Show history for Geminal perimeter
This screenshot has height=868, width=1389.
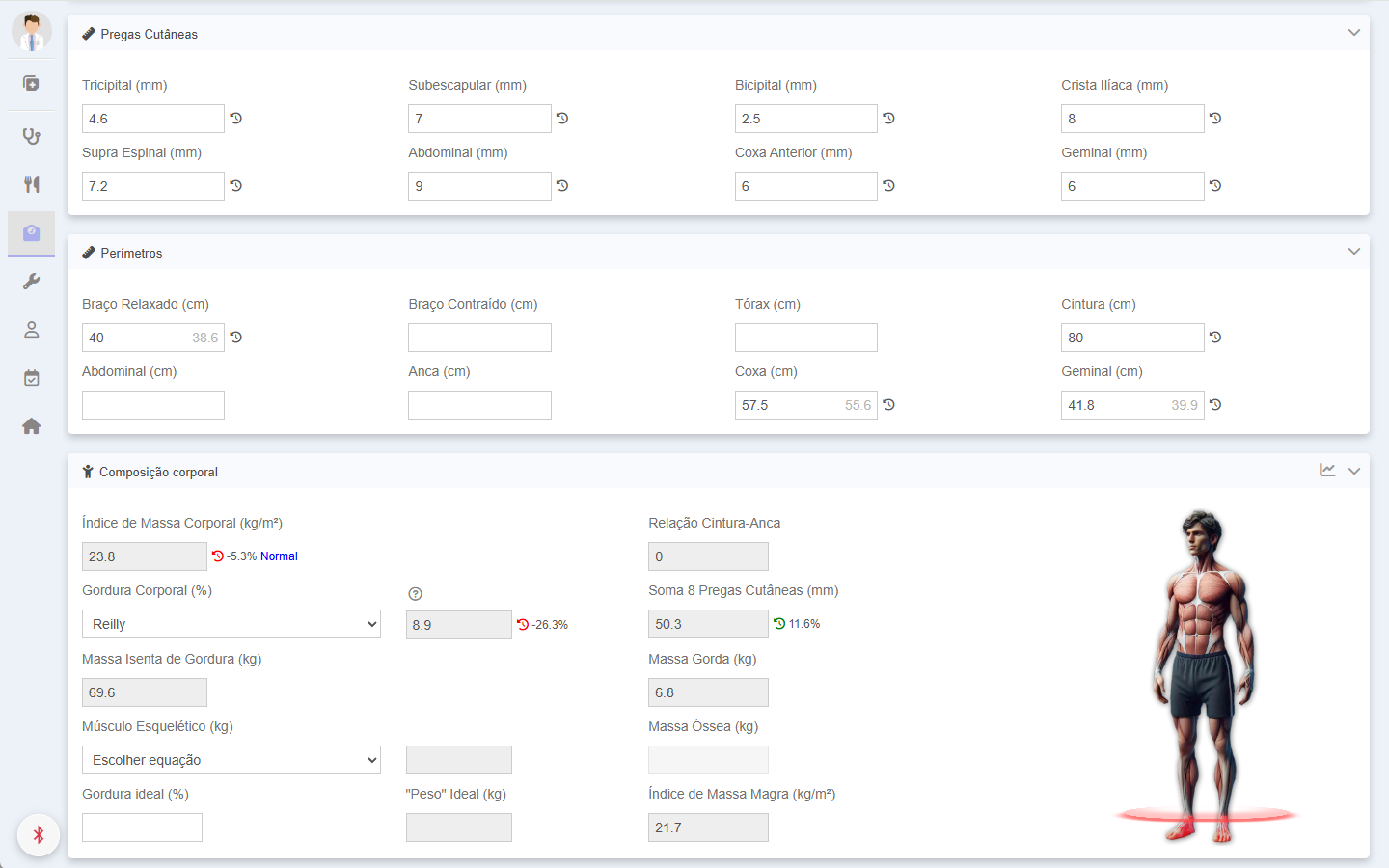[x=1215, y=405]
